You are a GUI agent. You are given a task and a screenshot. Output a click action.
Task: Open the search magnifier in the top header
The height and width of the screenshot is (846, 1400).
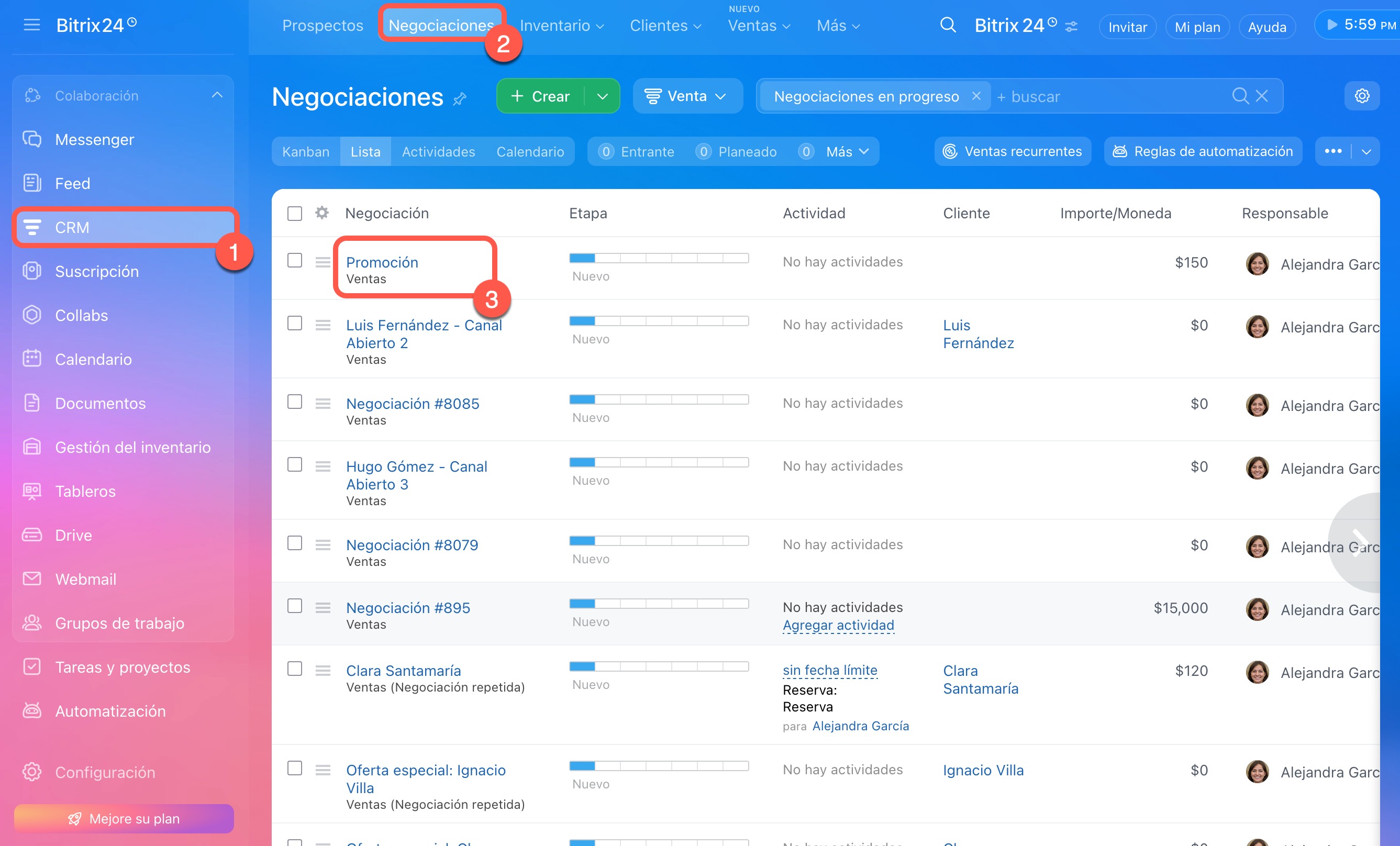(948, 25)
